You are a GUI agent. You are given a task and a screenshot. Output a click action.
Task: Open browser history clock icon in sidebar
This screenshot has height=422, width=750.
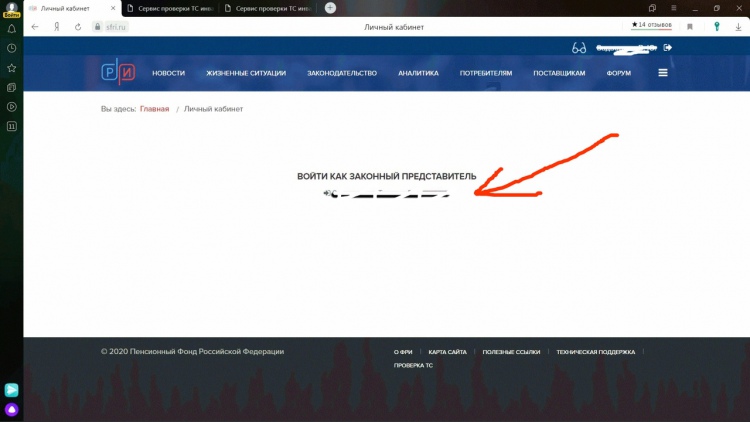11,48
